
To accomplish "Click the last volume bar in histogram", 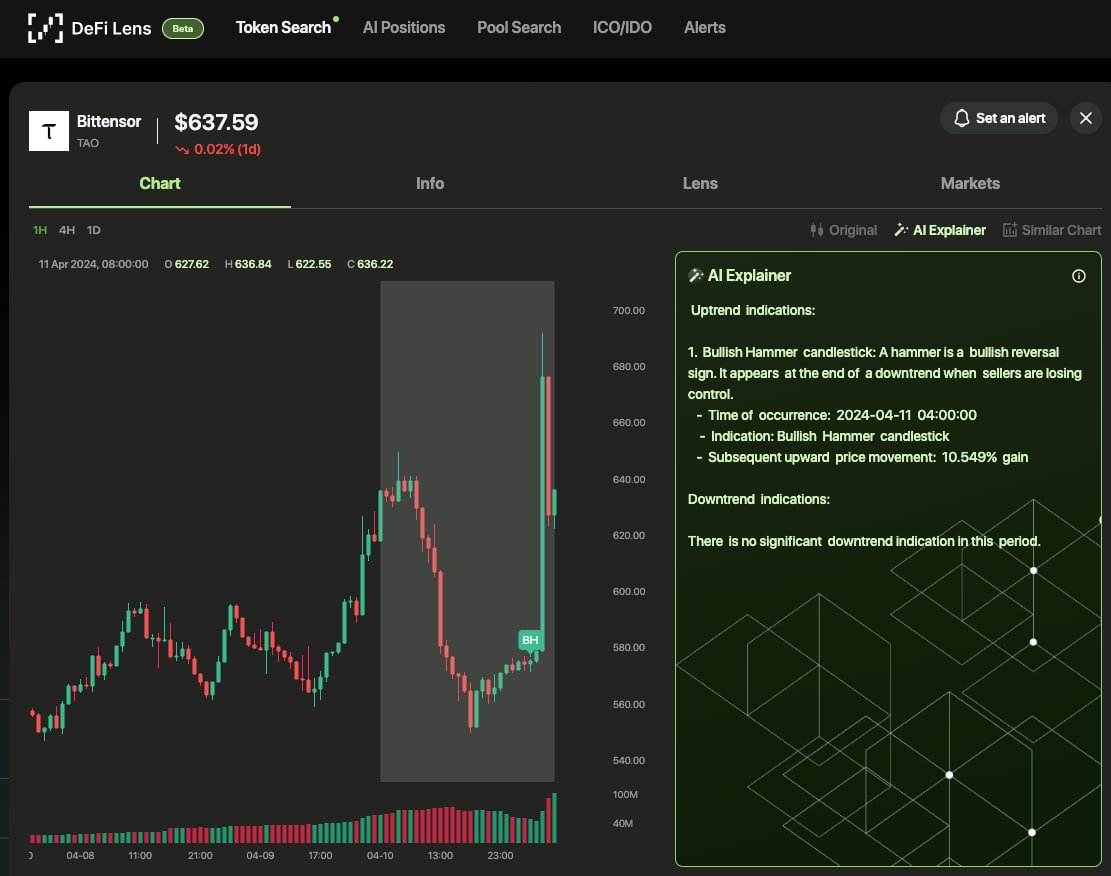I will point(554,818).
